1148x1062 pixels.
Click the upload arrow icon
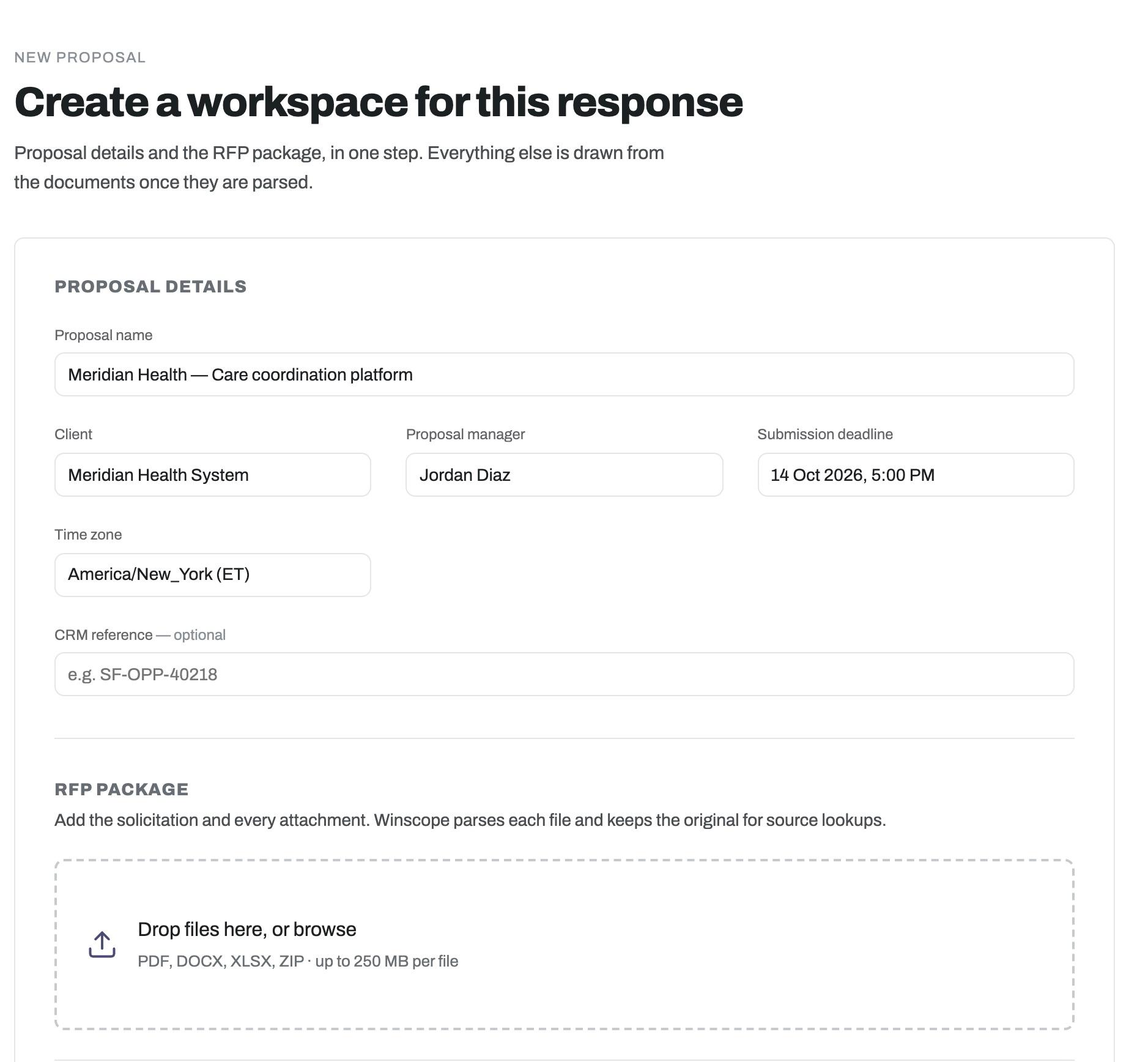coord(102,945)
